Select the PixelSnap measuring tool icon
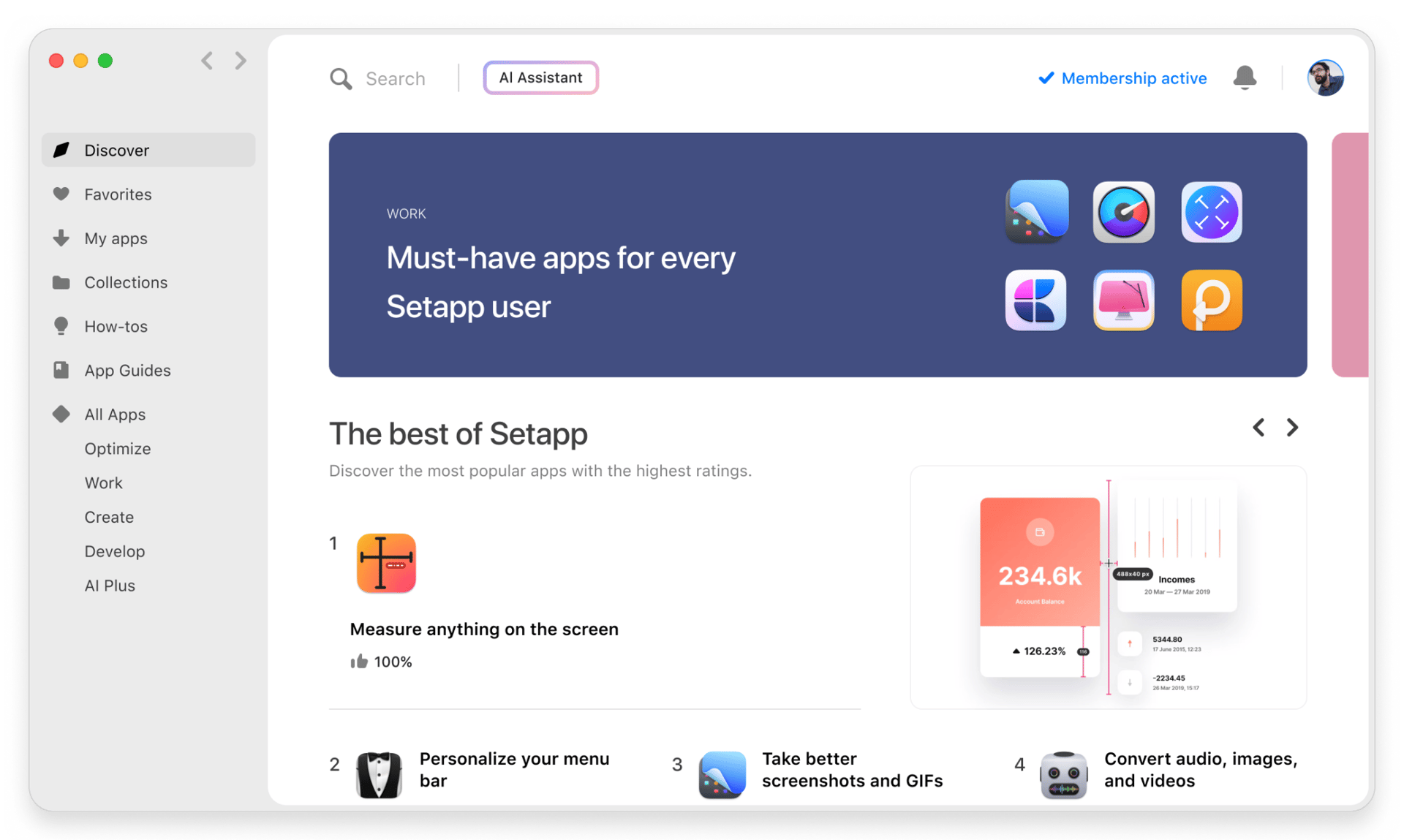 (x=386, y=563)
